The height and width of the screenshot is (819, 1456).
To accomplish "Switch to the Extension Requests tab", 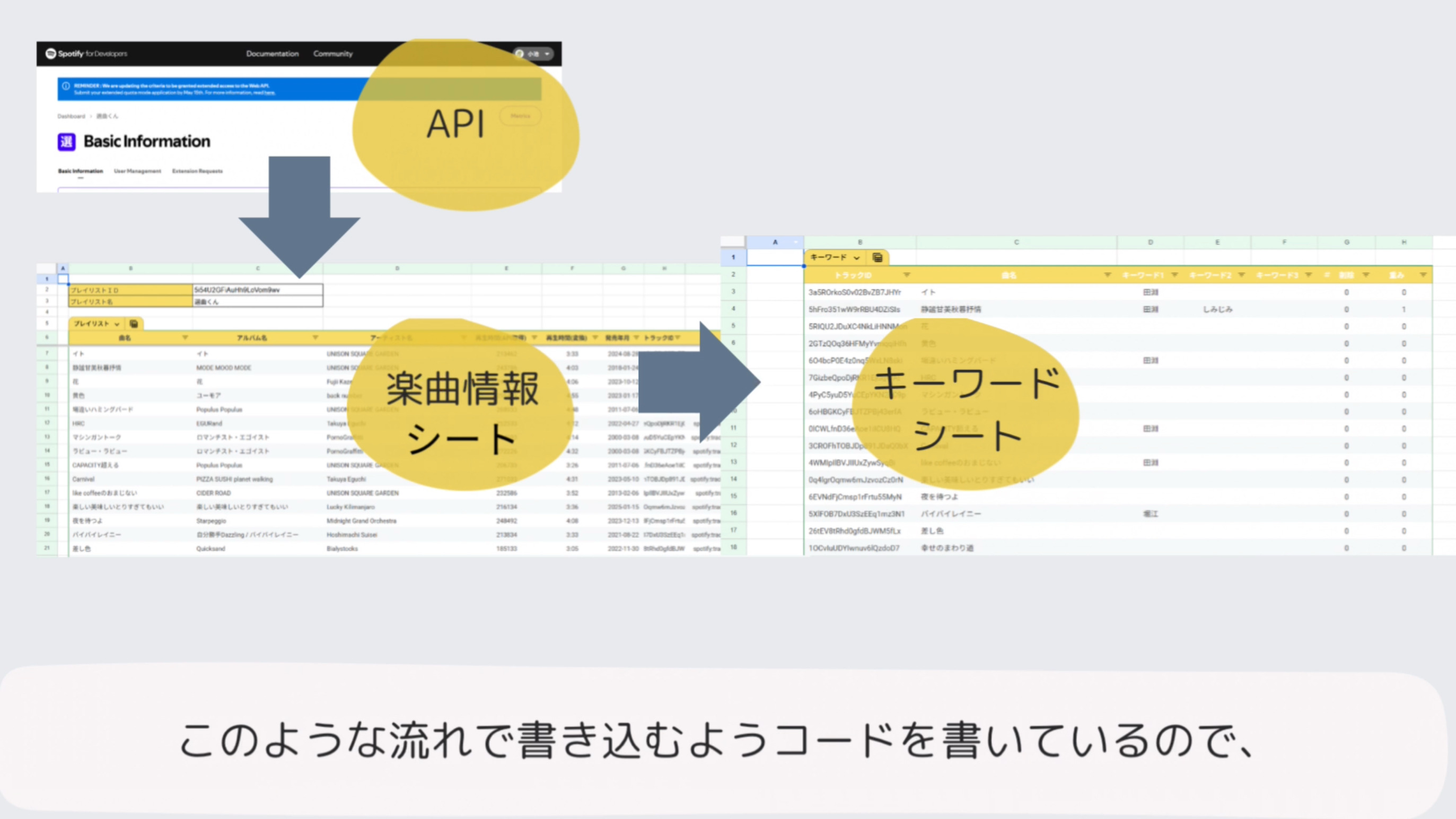I will (197, 171).
